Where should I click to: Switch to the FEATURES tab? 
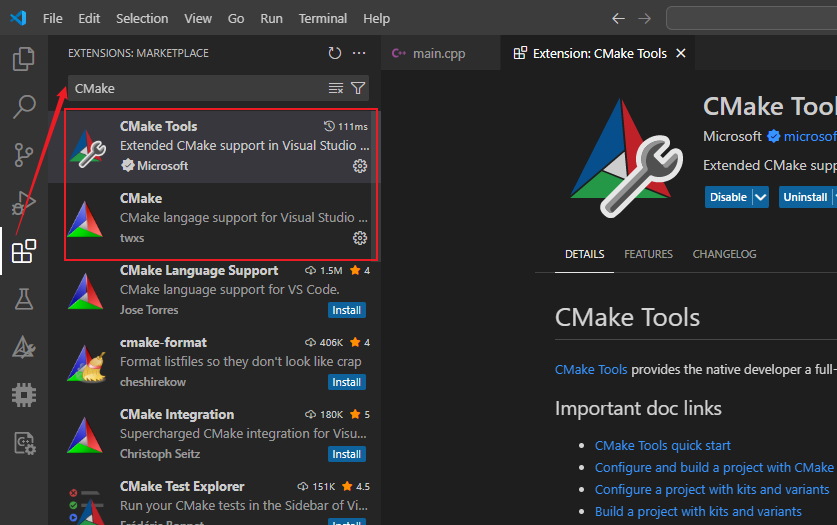click(x=649, y=254)
